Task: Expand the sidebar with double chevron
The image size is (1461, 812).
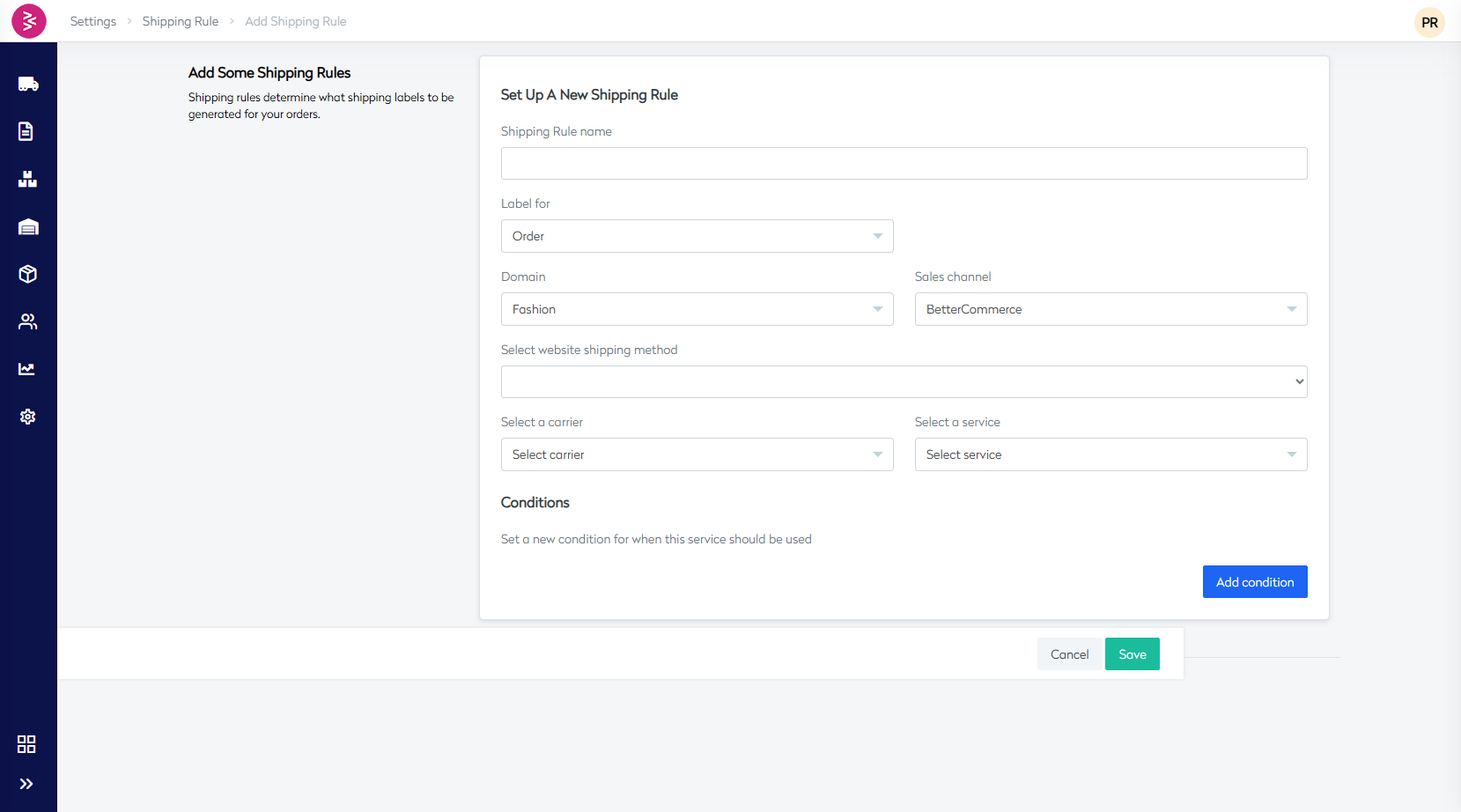Action: tap(26, 784)
